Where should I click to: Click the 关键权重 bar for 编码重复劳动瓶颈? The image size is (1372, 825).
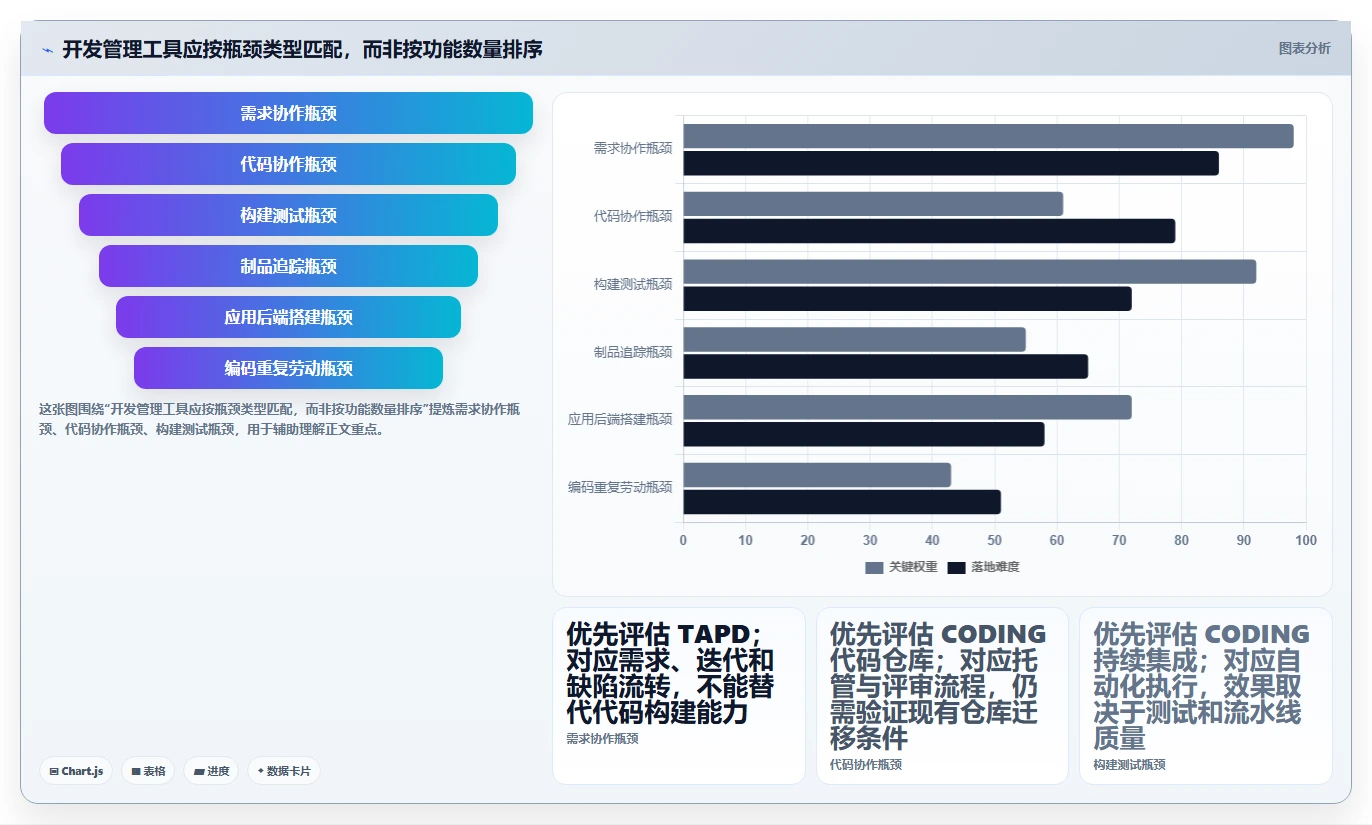click(817, 475)
